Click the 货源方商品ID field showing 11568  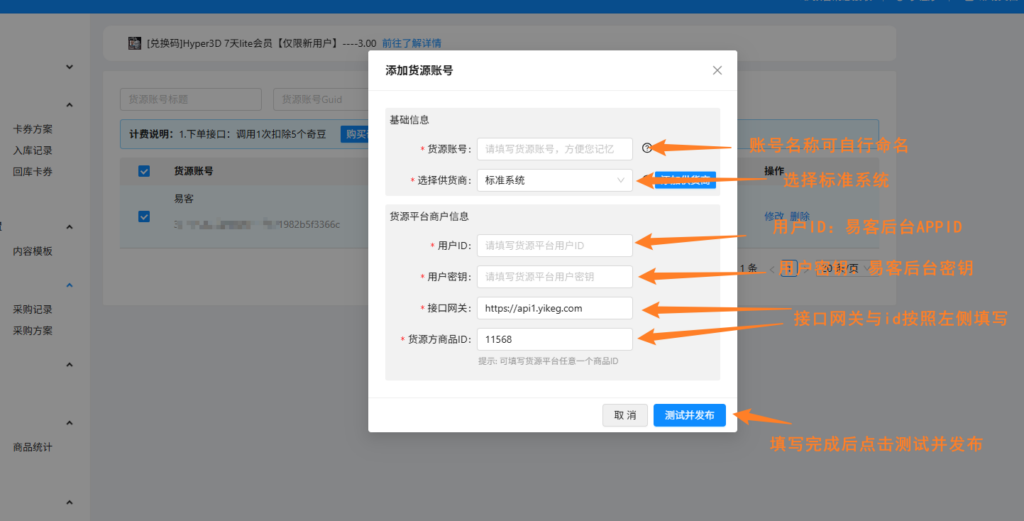(x=554, y=339)
